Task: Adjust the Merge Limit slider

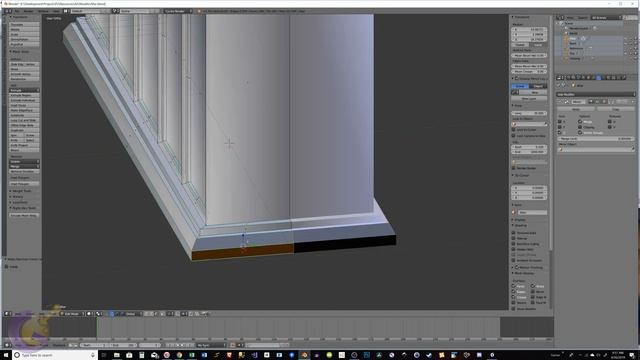Action: coord(596,139)
